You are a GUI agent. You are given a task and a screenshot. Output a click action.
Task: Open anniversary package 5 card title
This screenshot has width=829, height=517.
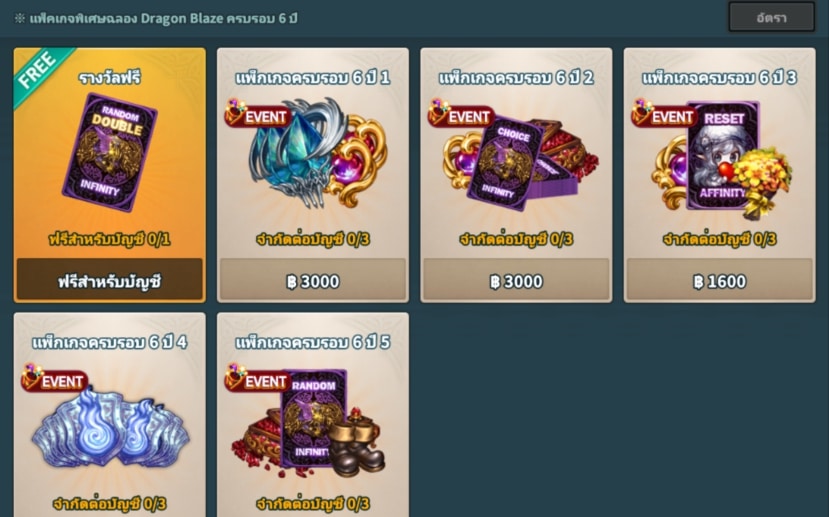pyautogui.click(x=313, y=342)
